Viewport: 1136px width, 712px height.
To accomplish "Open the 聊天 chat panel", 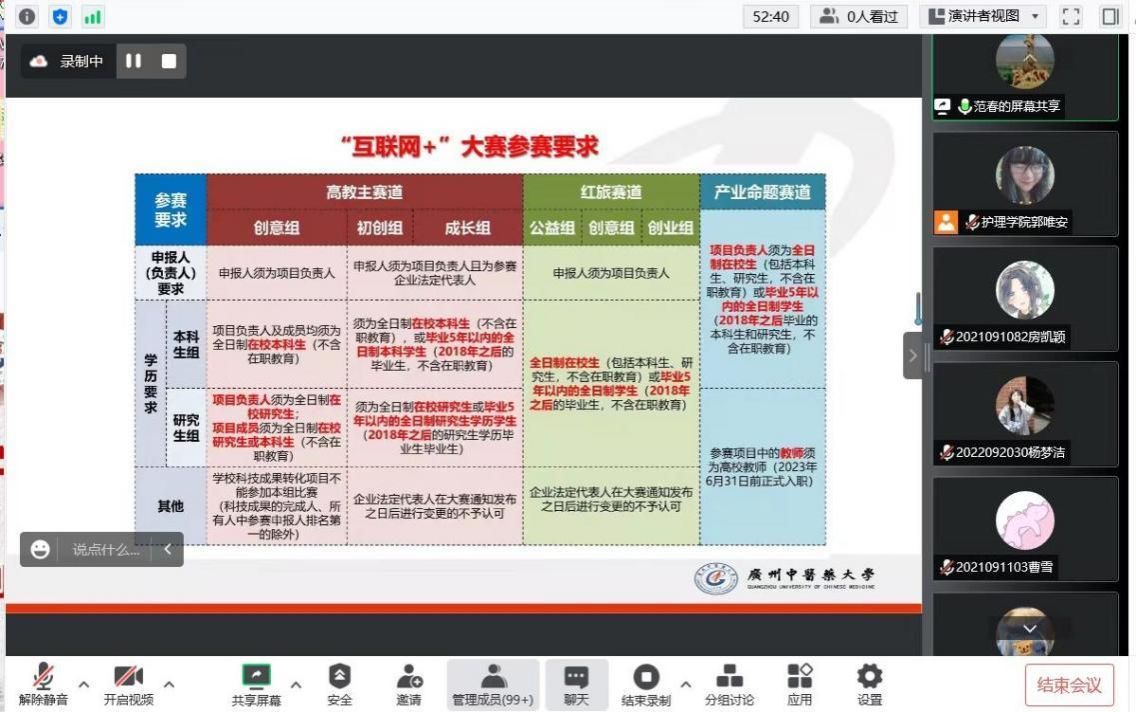I will pos(576,684).
